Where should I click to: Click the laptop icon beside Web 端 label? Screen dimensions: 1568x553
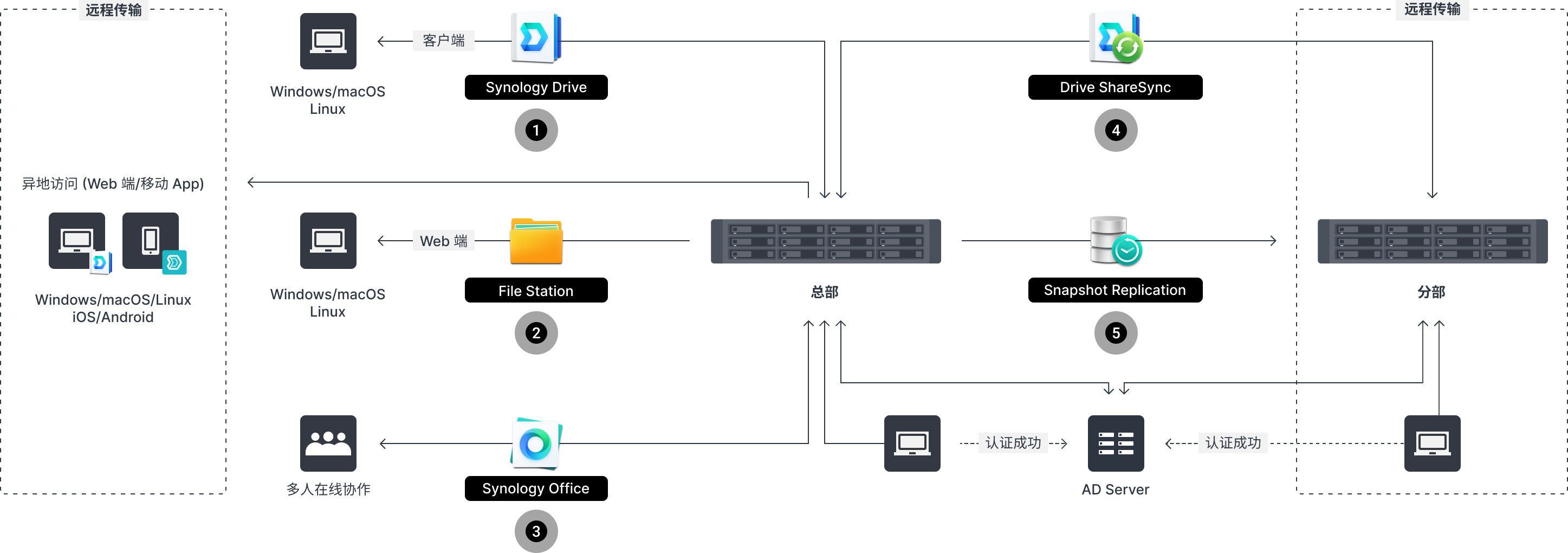tap(328, 241)
